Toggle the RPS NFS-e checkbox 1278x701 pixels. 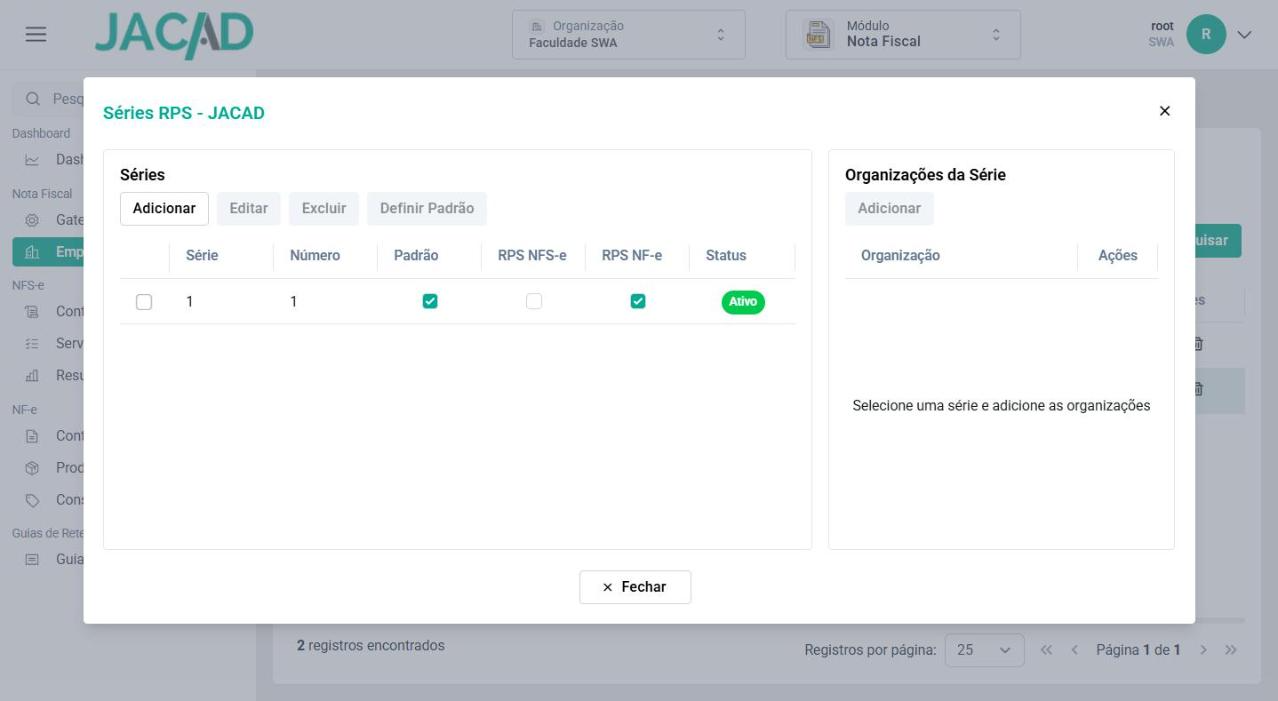tap(534, 301)
